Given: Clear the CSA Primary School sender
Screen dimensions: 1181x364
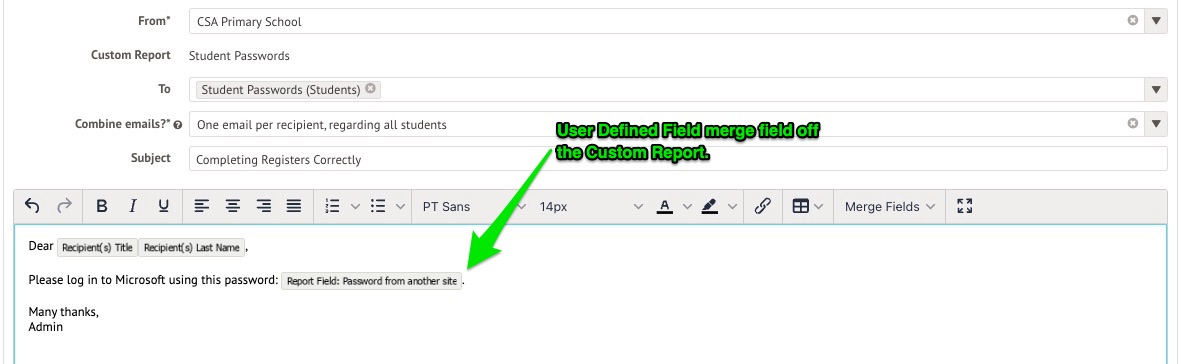Looking at the screenshot, I should click(1132, 21).
